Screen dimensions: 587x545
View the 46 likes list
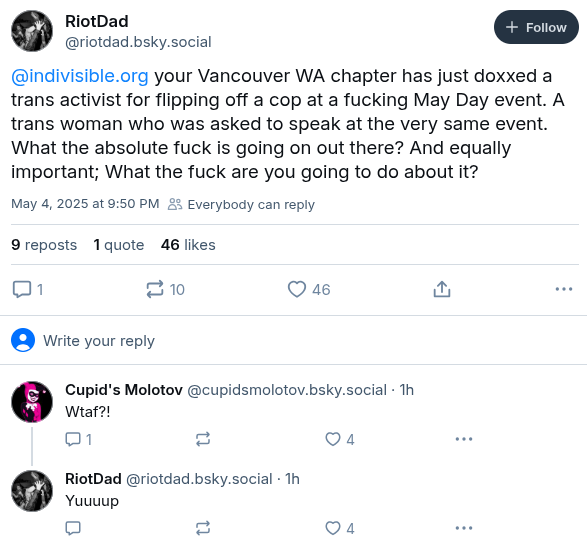click(188, 245)
